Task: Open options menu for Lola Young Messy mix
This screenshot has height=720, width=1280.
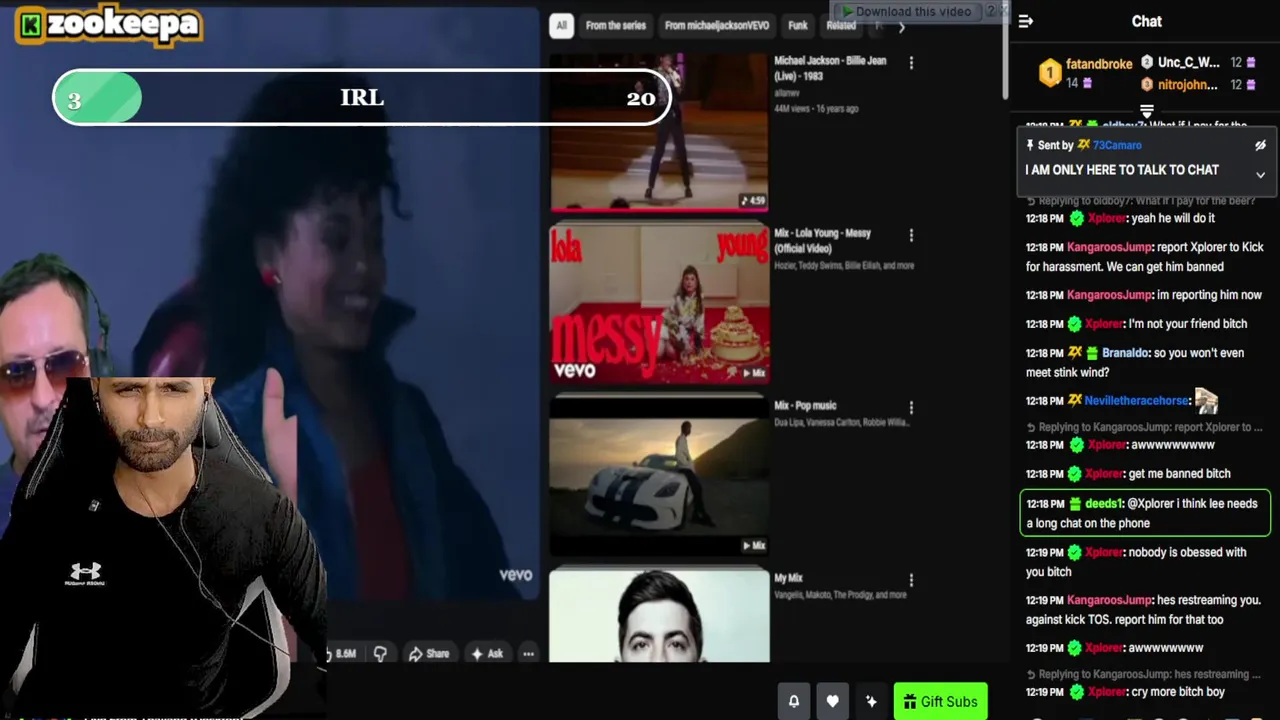Action: click(911, 235)
